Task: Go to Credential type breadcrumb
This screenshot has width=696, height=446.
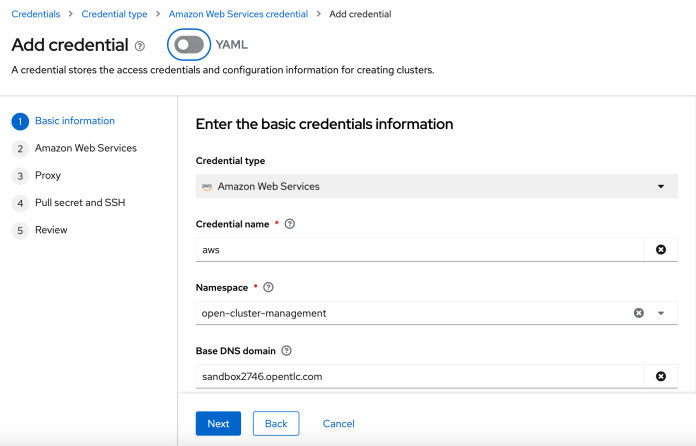Action: coord(114,14)
